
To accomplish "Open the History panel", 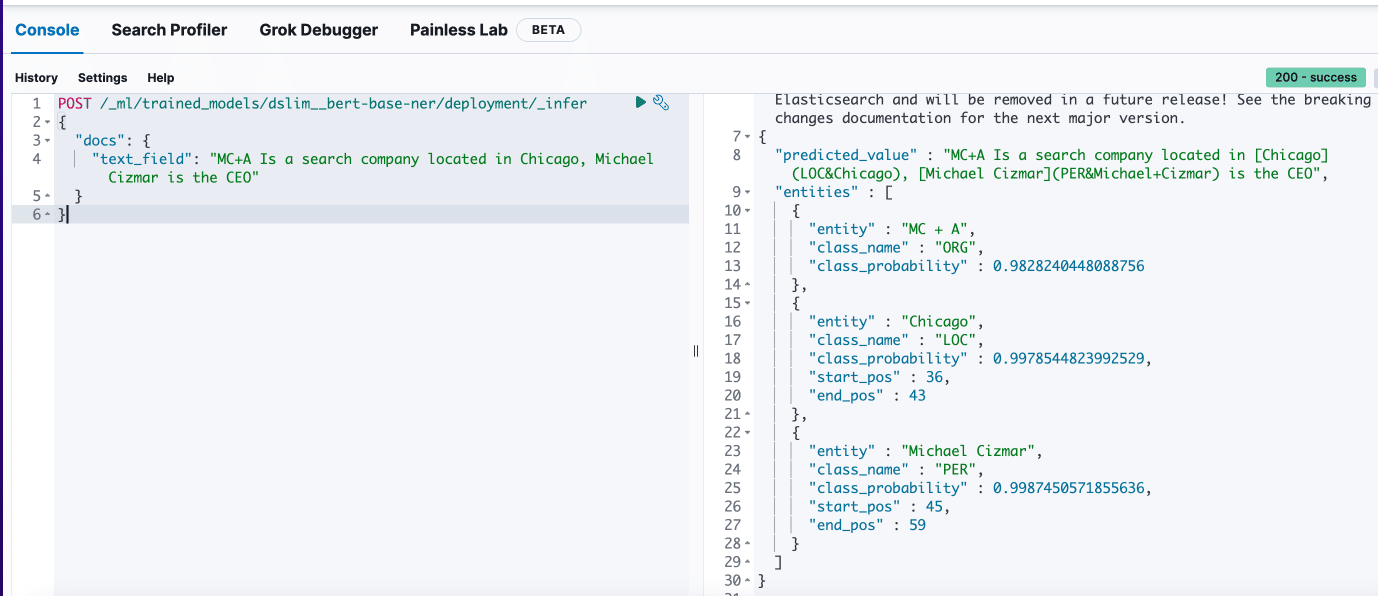I will point(36,78).
